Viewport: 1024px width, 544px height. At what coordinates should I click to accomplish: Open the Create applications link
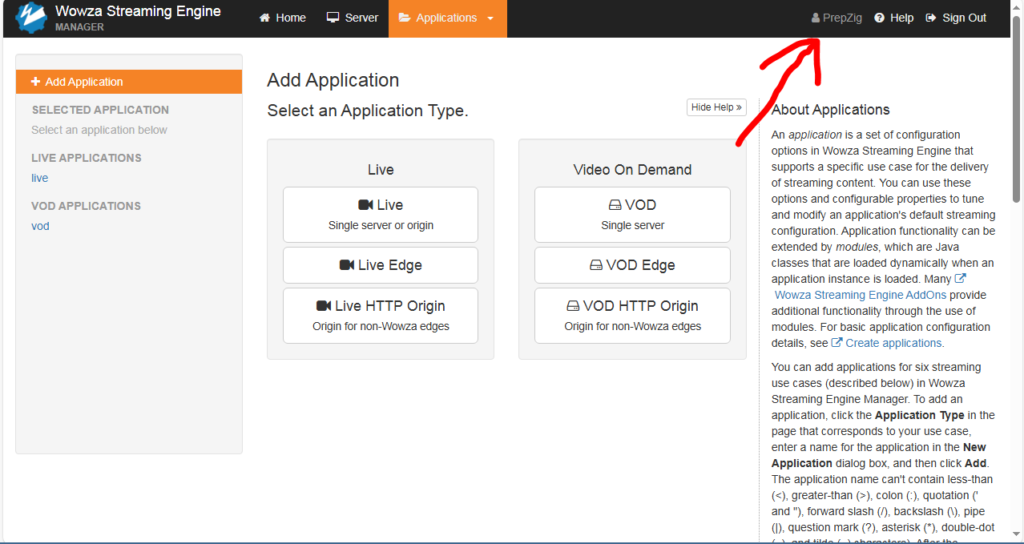click(x=893, y=343)
